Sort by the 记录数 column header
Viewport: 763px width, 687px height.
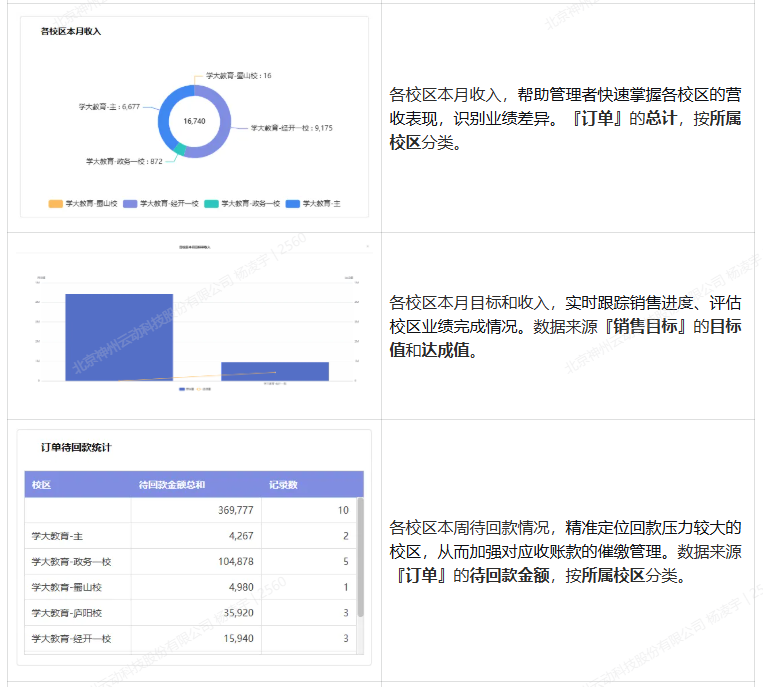[283, 485]
